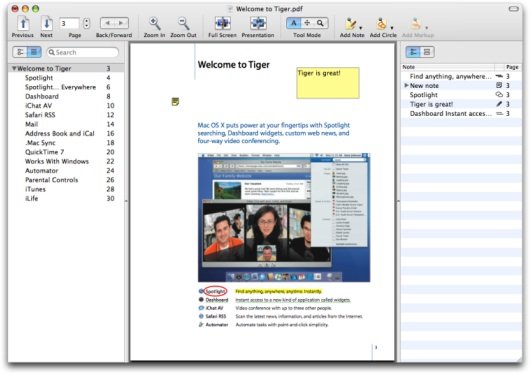Select the text tool mode

pyautogui.click(x=293, y=23)
